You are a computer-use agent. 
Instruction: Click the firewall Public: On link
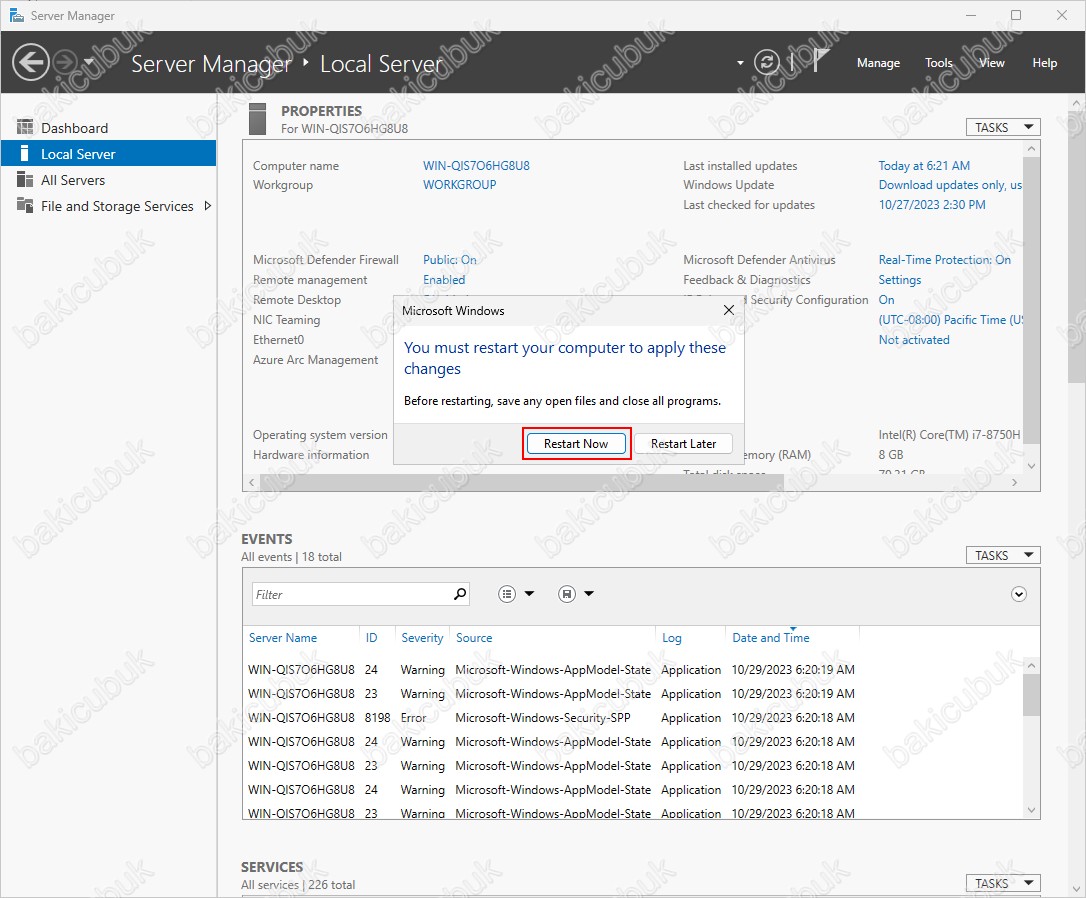coord(449,260)
